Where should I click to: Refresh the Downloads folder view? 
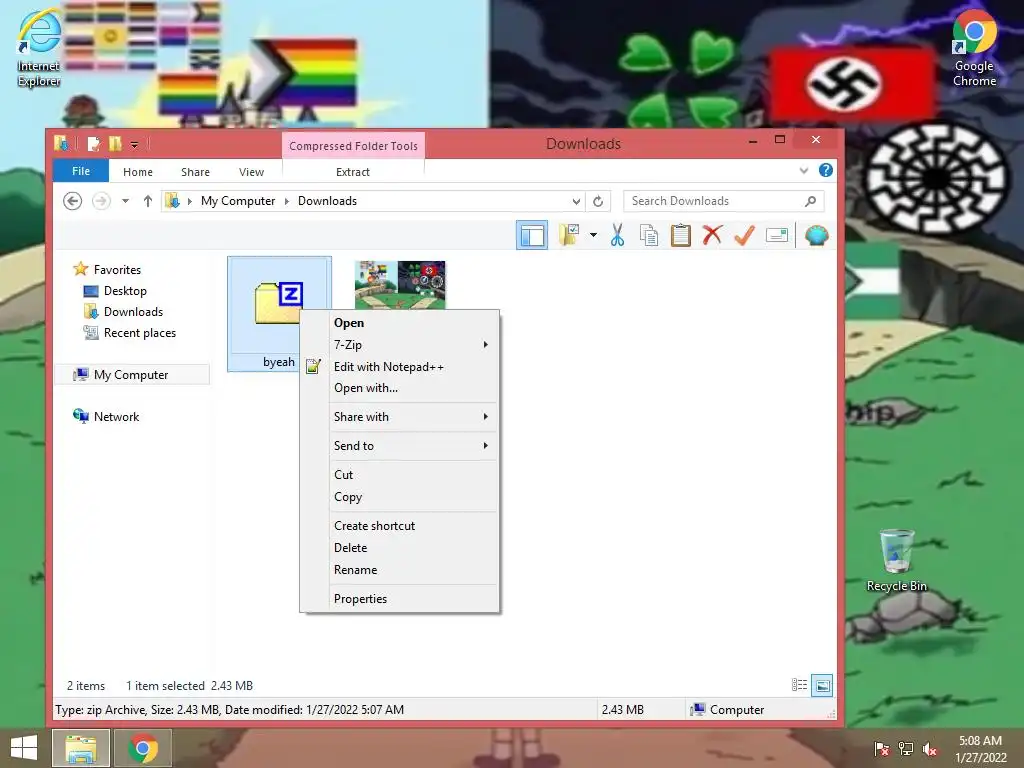(598, 201)
